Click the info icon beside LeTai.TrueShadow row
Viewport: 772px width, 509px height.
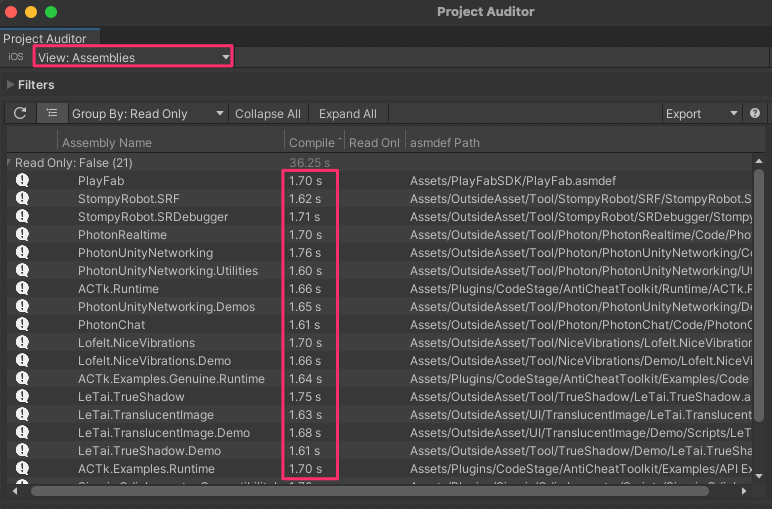click(x=22, y=396)
